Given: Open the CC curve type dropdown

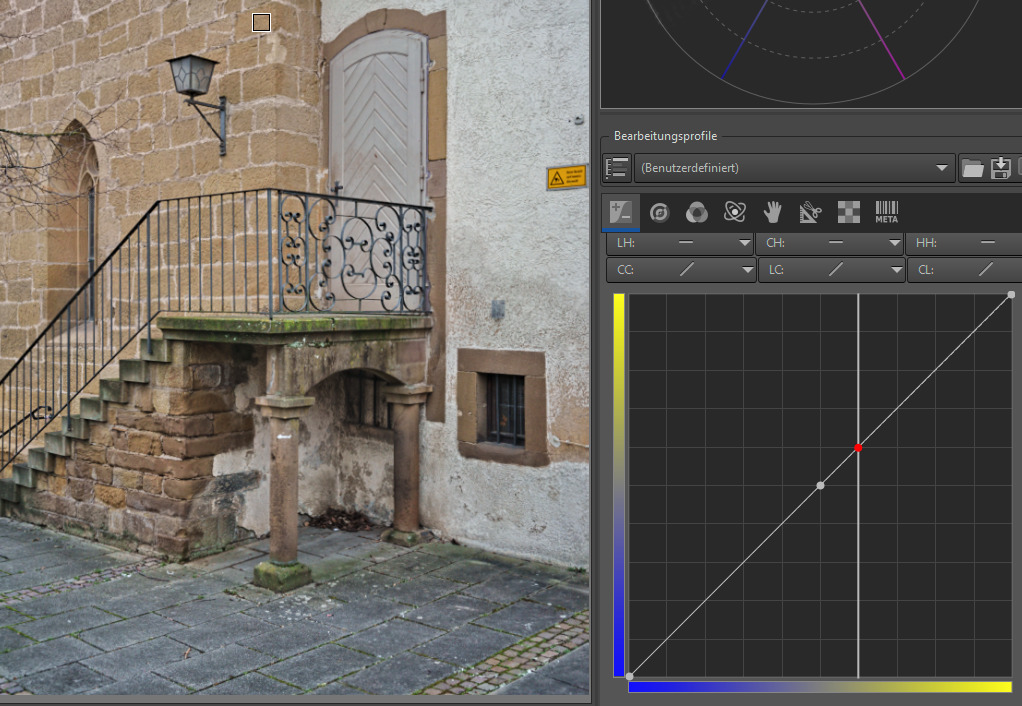Looking at the screenshot, I should tap(746, 270).
